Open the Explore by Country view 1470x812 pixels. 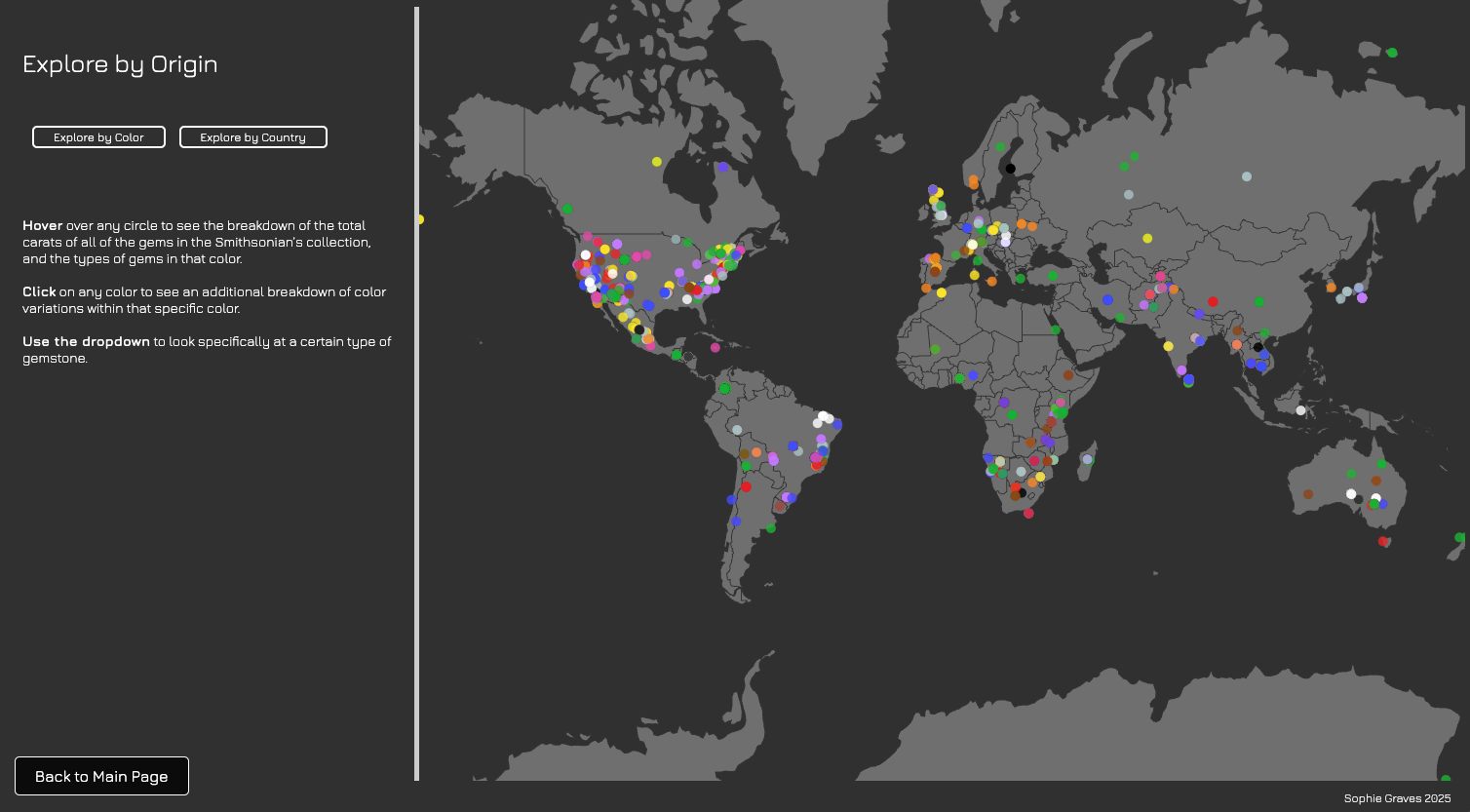(252, 137)
